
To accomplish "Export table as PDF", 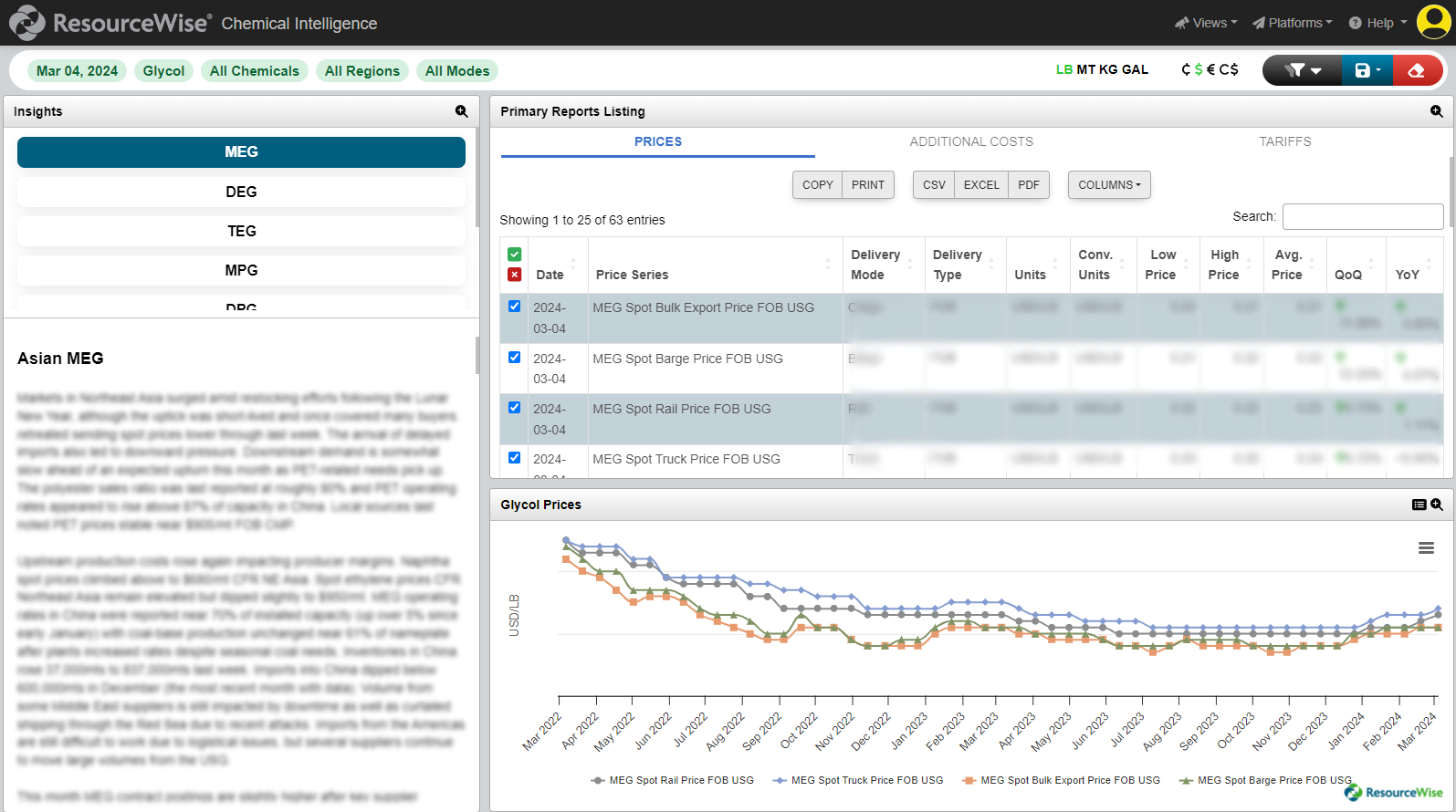I will coord(1029,184).
